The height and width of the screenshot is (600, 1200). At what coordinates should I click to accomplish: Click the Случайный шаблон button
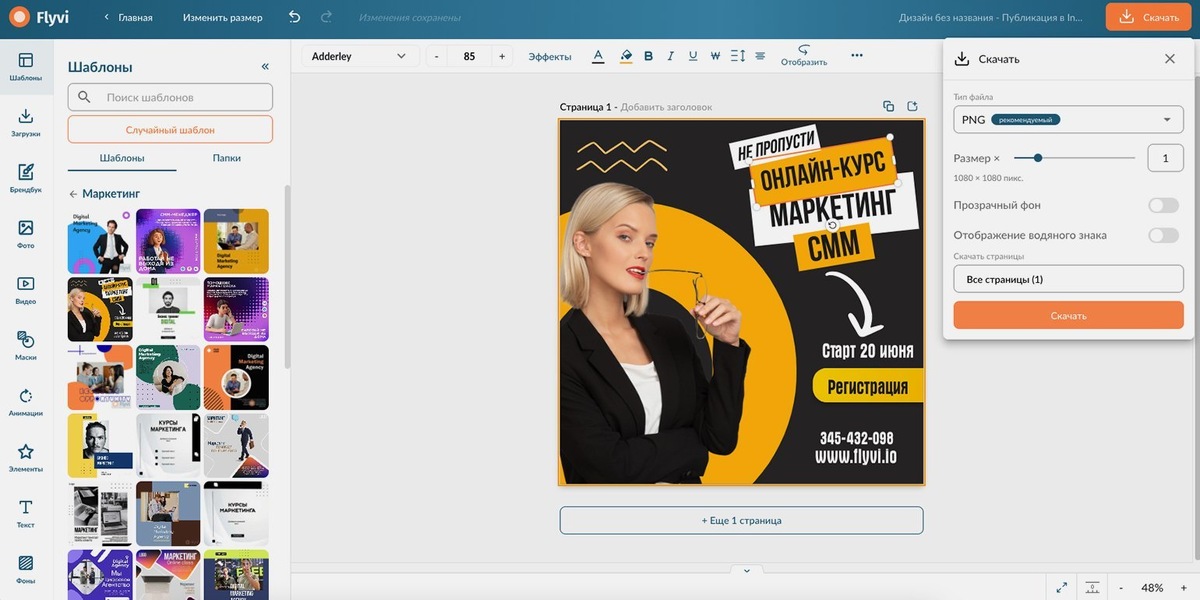click(170, 129)
